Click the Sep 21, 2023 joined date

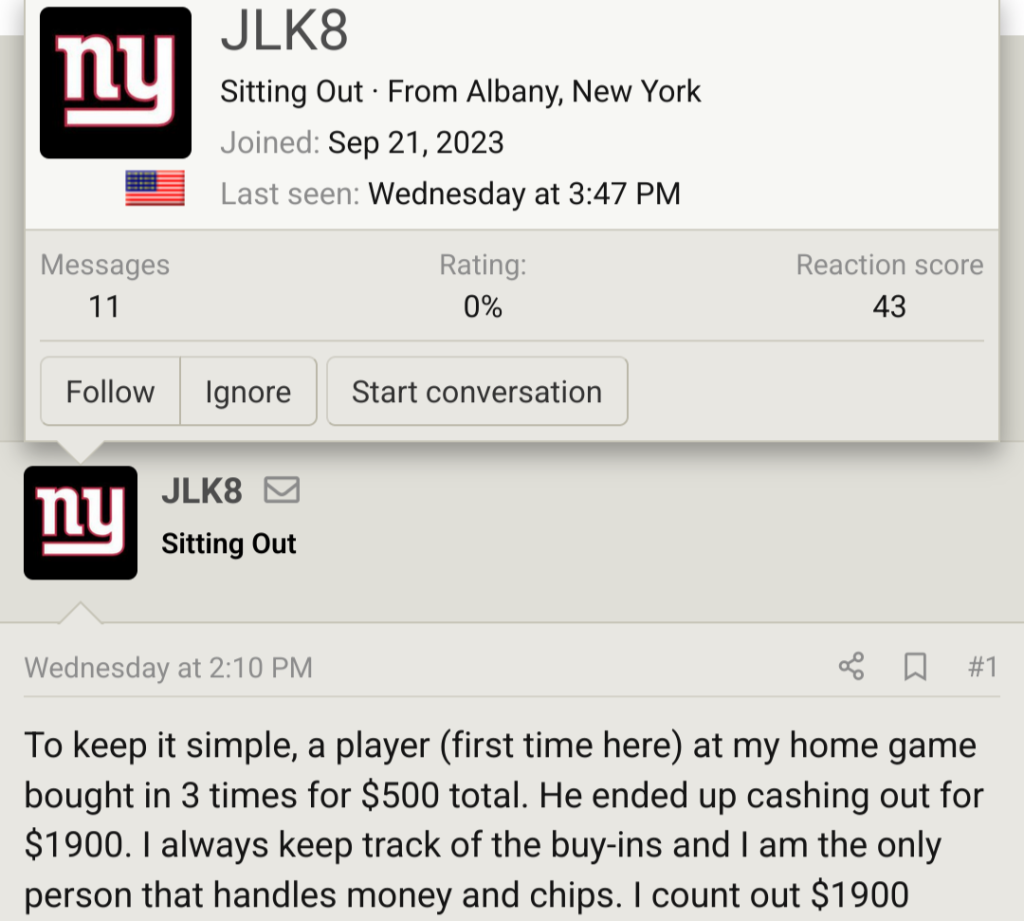pos(415,143)
